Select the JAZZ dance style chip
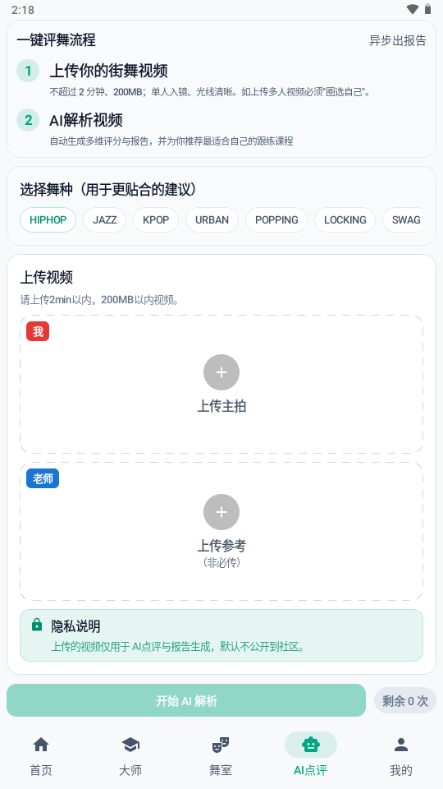 click(x=105, y=220)
